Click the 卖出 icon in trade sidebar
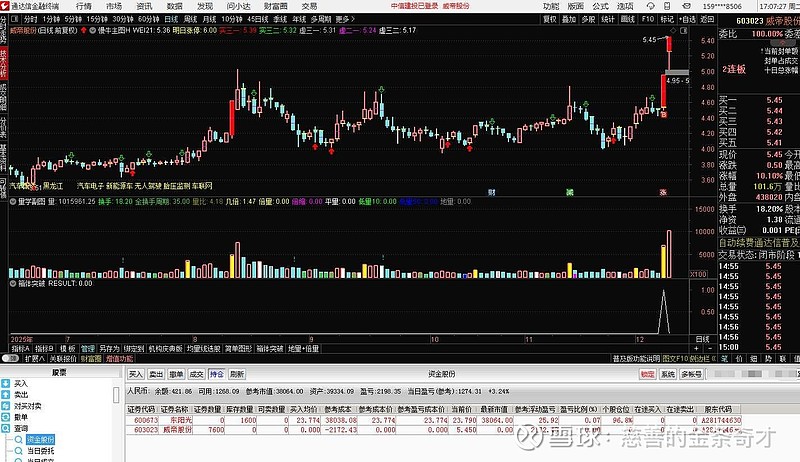Image resolution: width=800 pixels, height=462 pixels. (6, 394)
